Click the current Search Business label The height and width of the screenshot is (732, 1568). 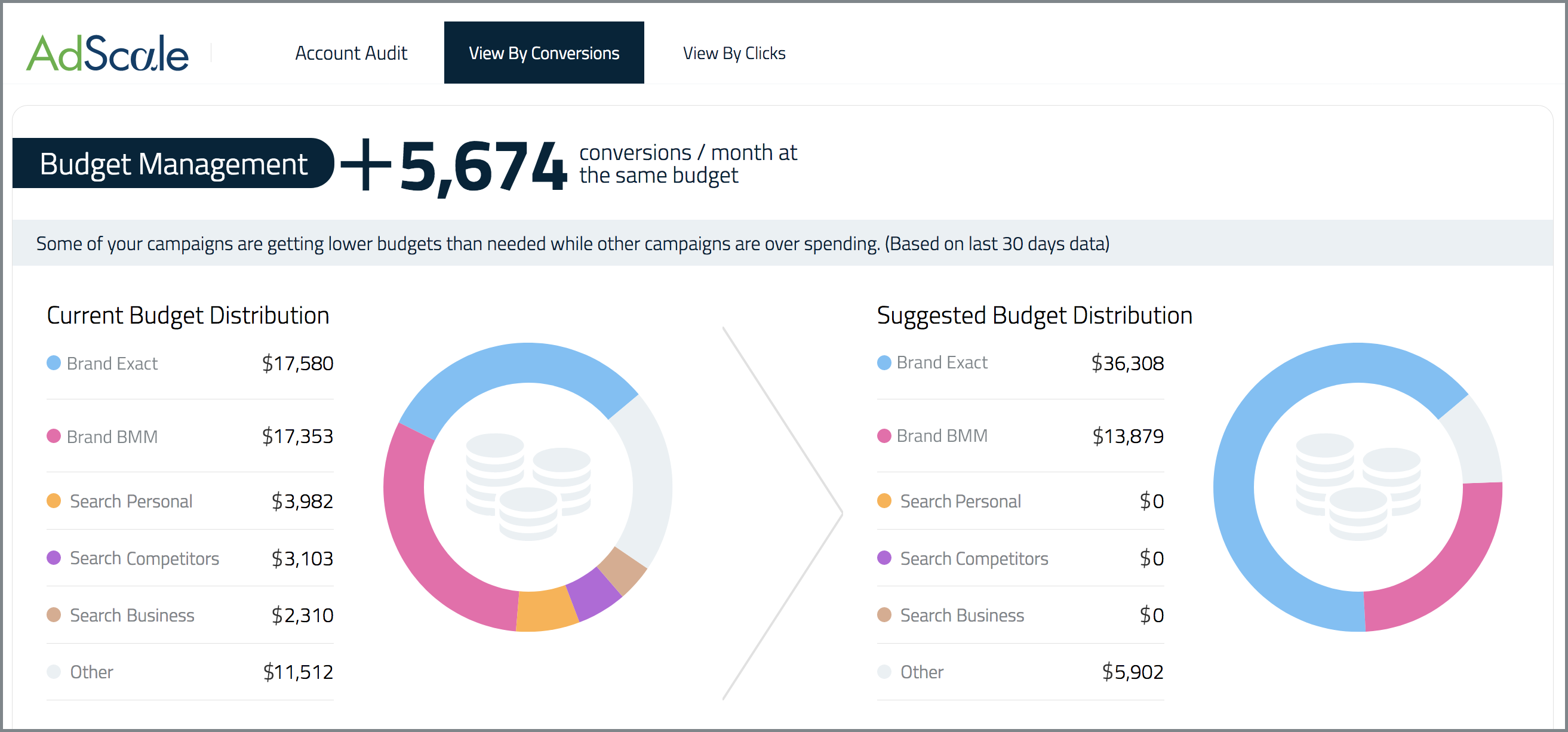tap(132, 615)
